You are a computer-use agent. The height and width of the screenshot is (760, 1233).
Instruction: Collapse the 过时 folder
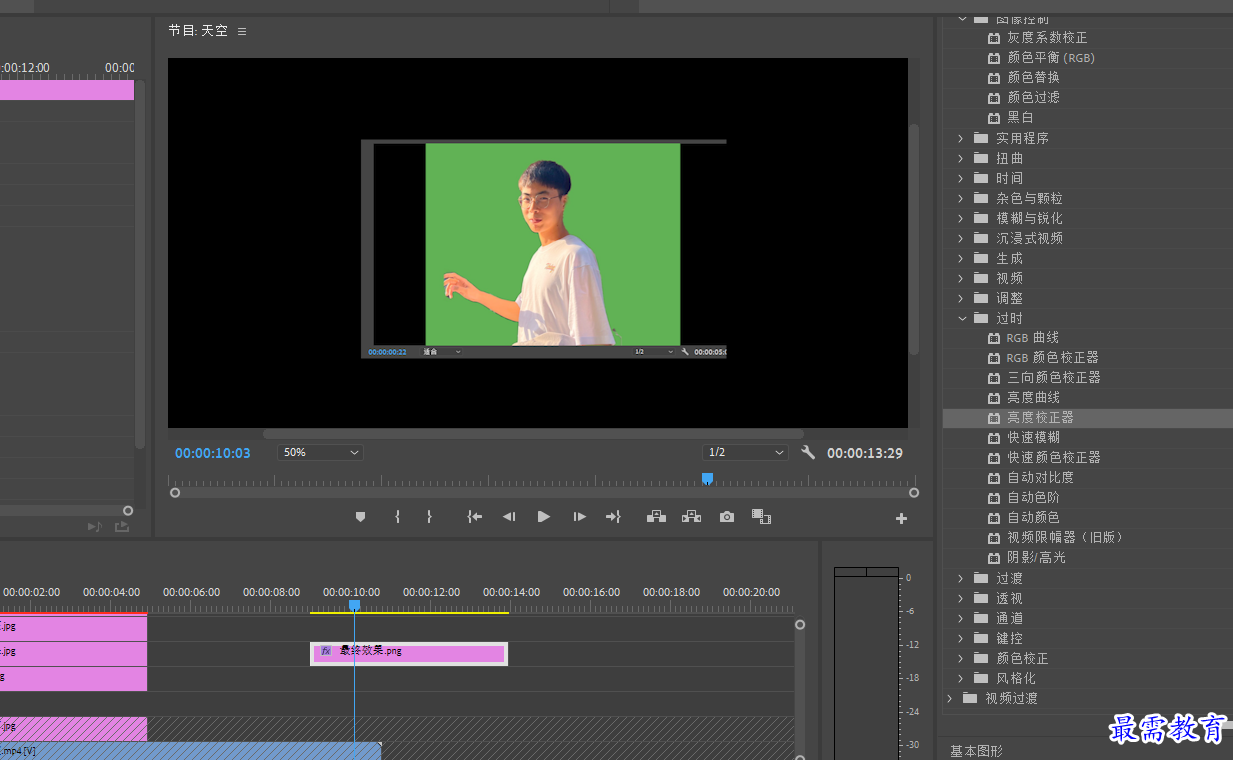coord(962,318)
